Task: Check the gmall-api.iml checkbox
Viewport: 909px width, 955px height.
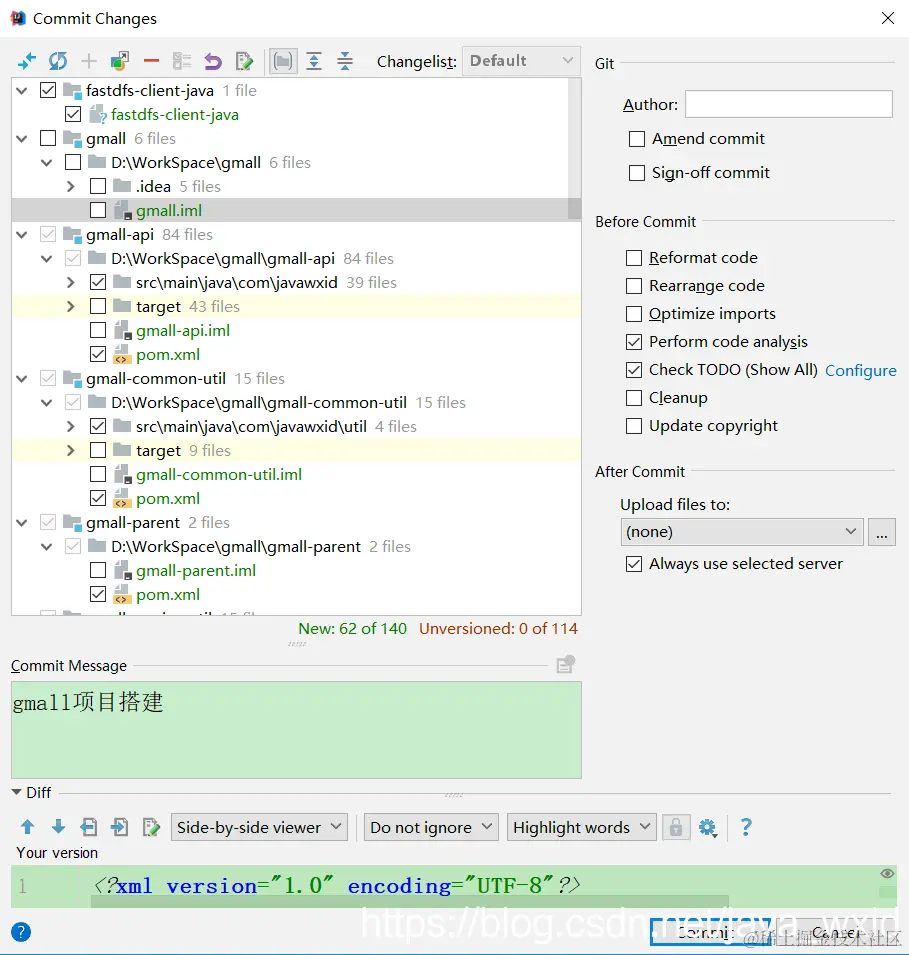Action: pos(97,330)
